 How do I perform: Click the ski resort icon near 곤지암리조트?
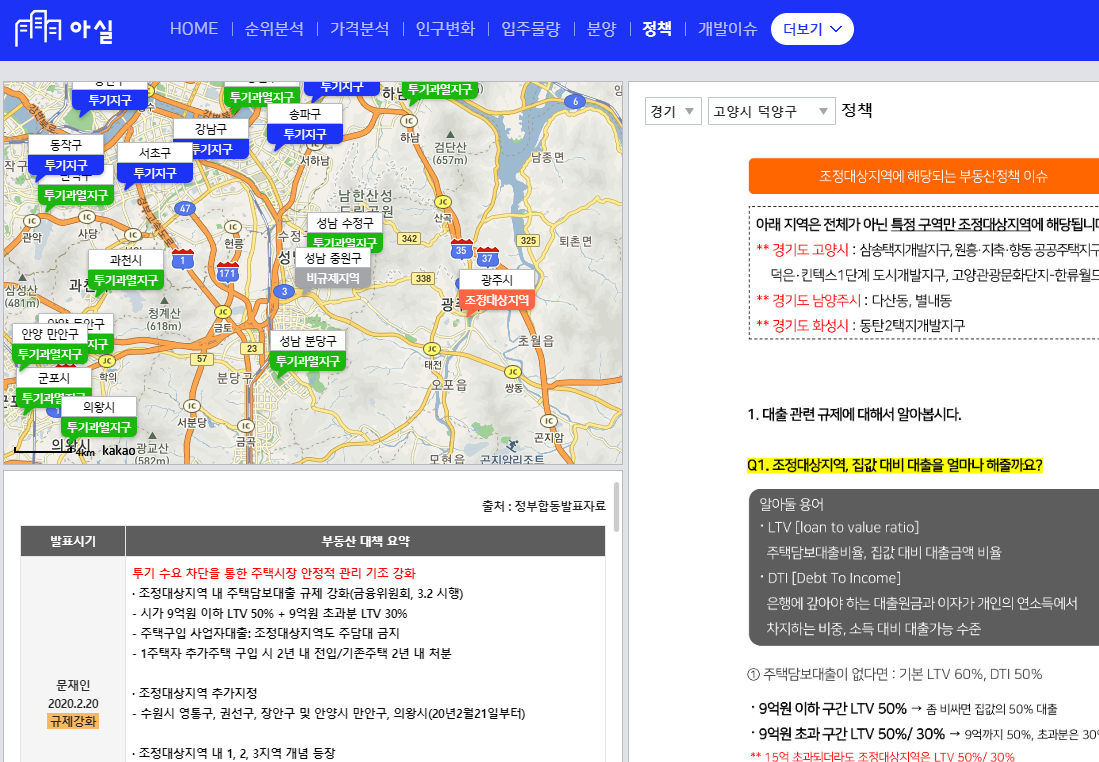[x=512, y=444]
